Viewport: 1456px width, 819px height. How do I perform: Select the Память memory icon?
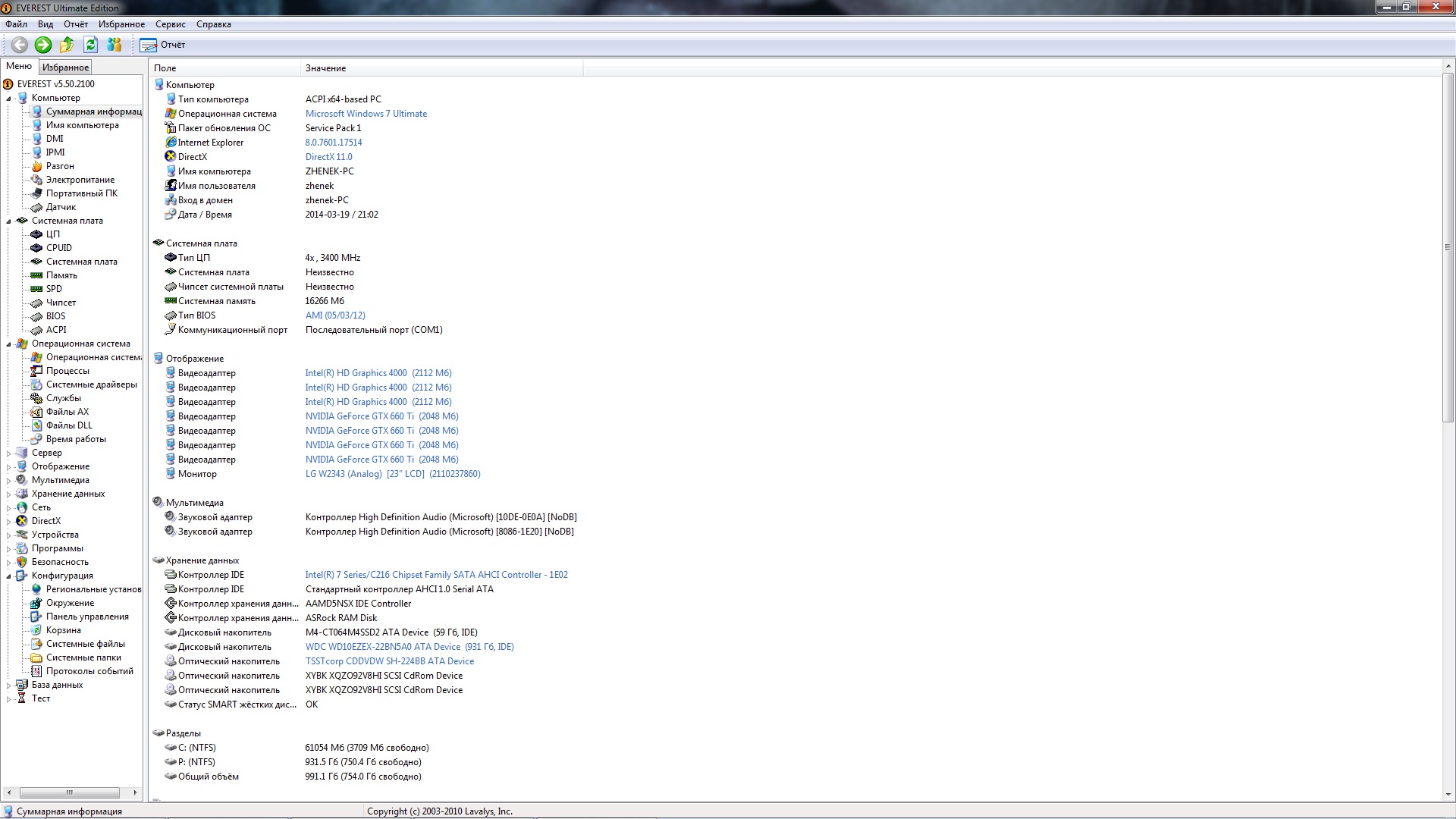(36, 275)
